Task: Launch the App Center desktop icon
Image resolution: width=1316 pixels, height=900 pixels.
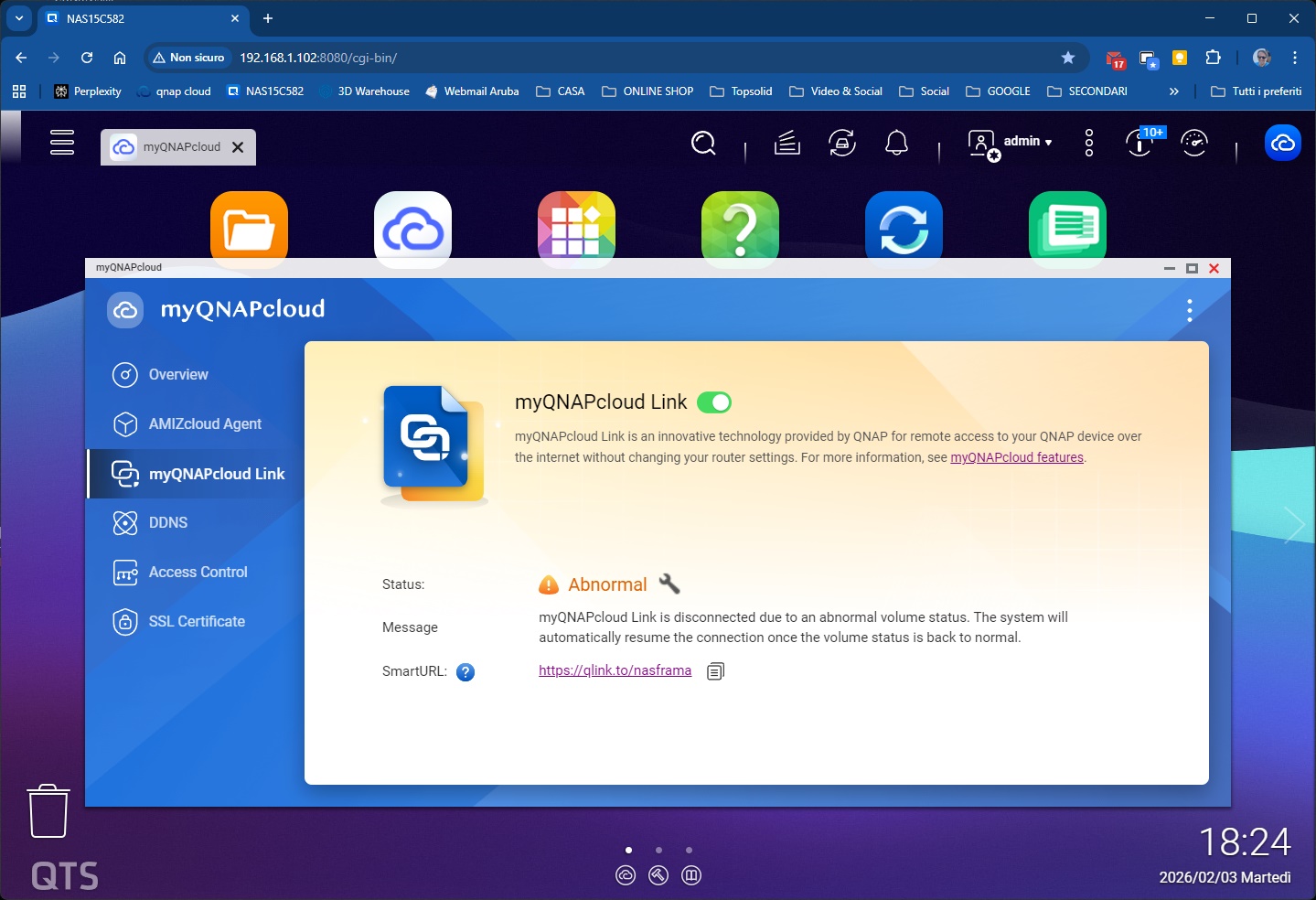Action: click(x=576, y=229)
